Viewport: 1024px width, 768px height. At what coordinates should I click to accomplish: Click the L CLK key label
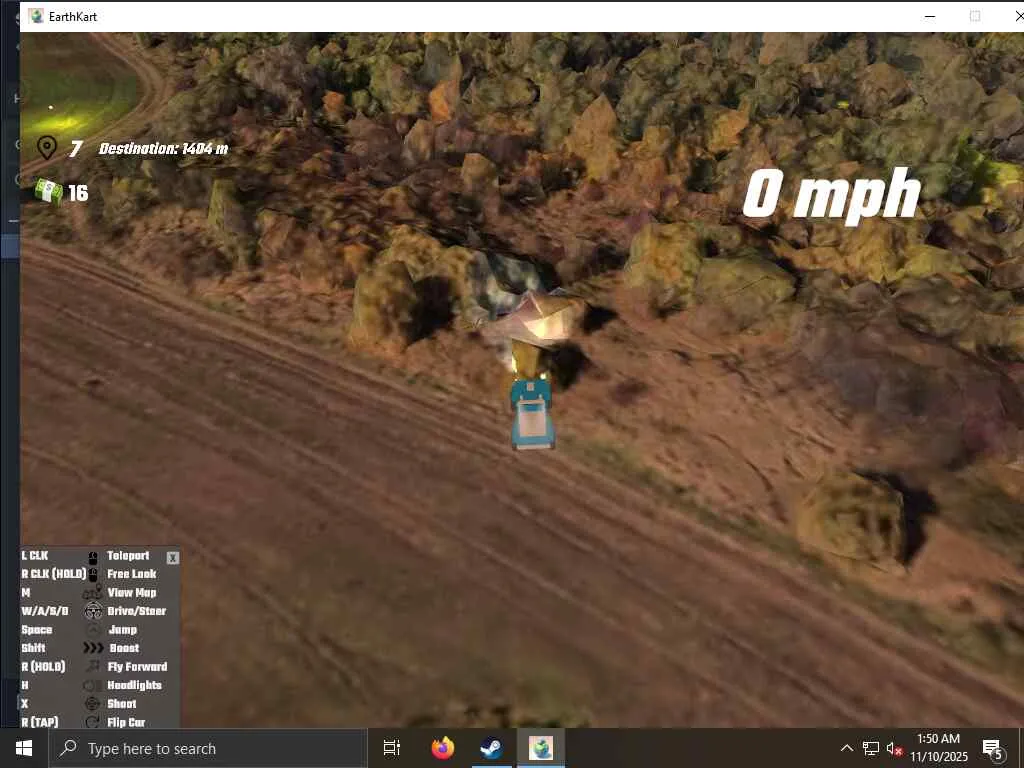35,556
